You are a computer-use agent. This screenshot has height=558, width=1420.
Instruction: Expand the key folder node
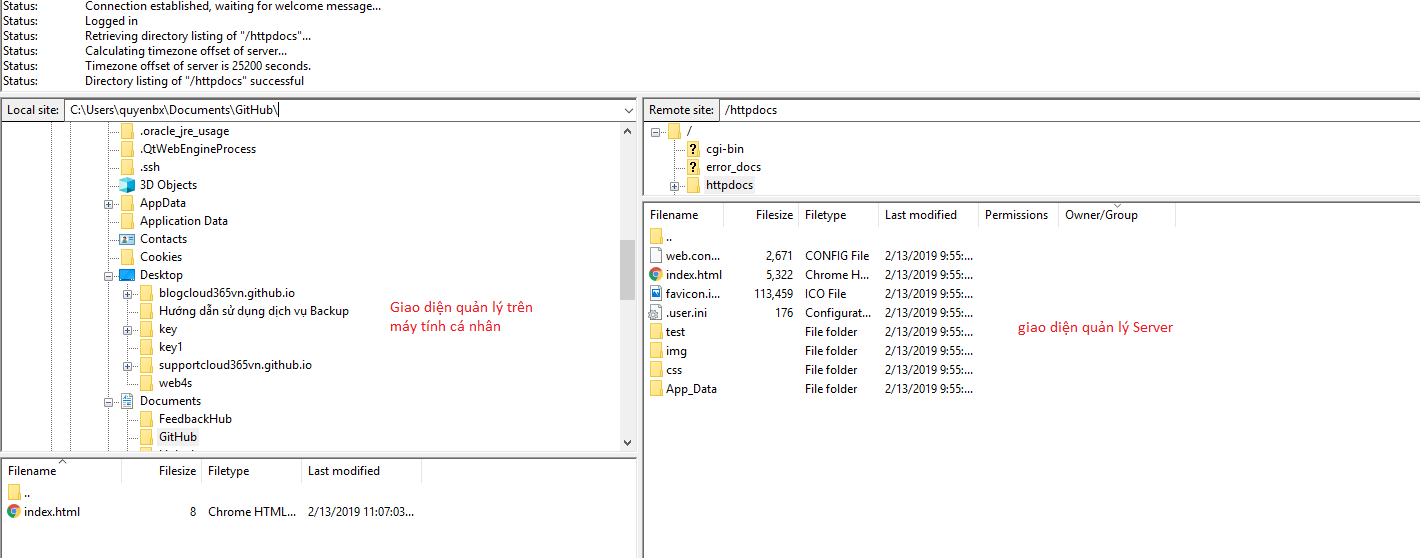(x=127, y=330)
